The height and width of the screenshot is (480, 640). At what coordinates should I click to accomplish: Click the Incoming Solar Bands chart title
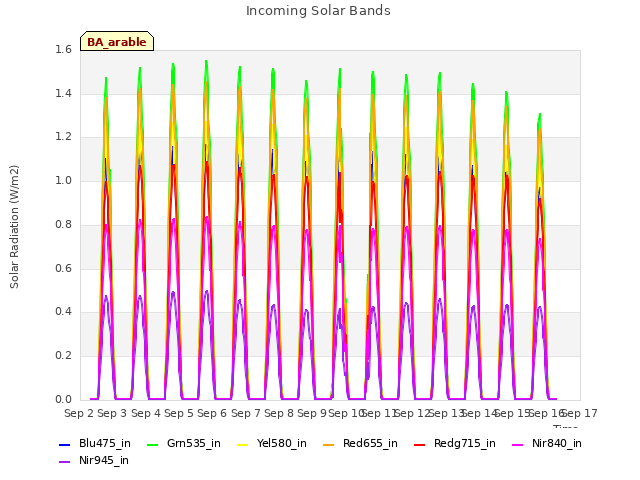[318, 11]
